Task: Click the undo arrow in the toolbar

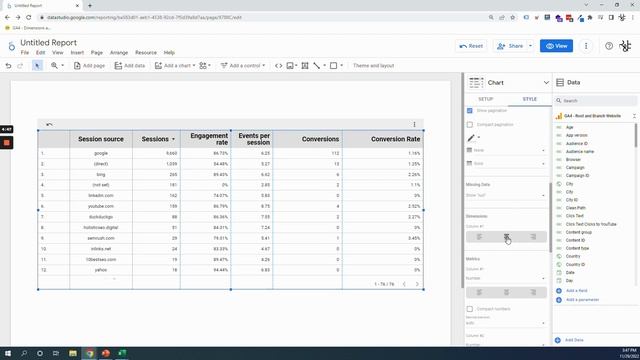Action: 8,66
